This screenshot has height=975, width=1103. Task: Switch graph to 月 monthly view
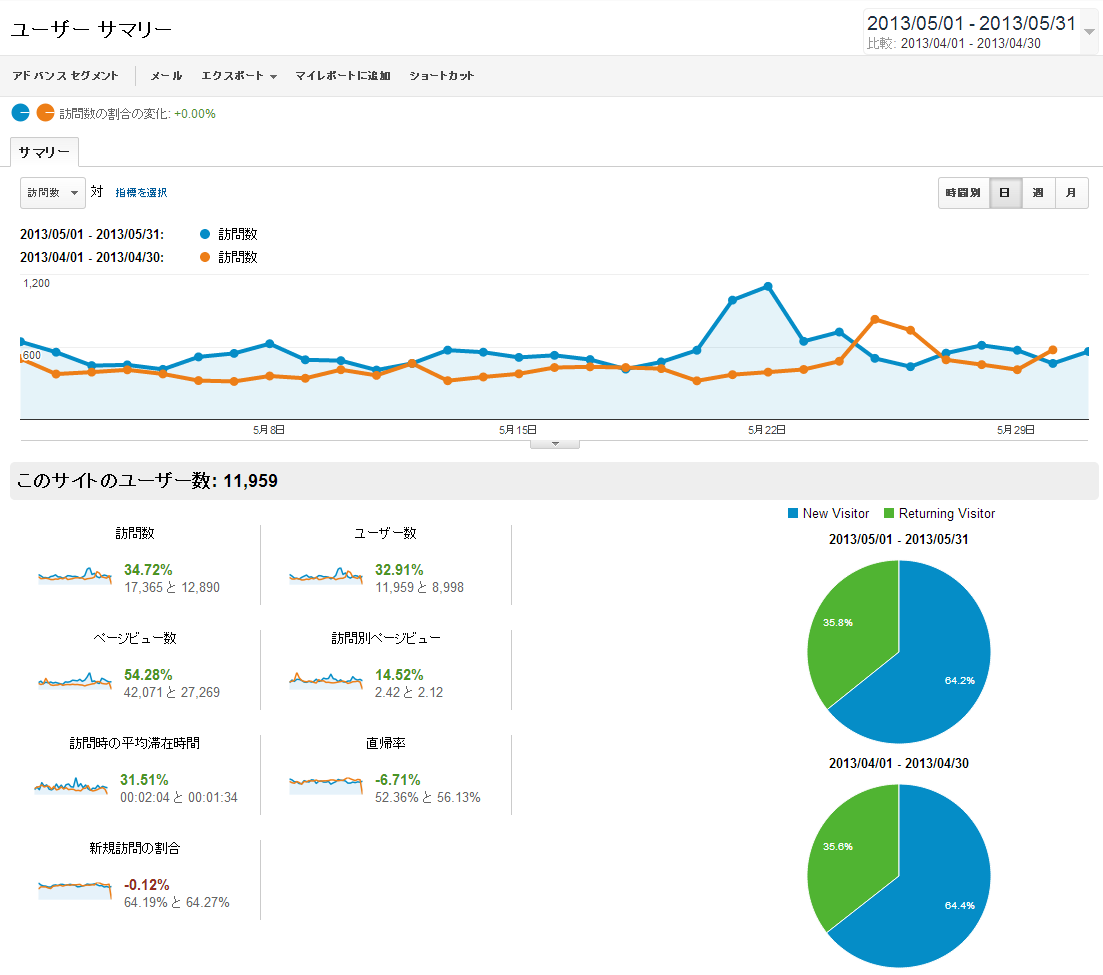[x=1071, y=193]
